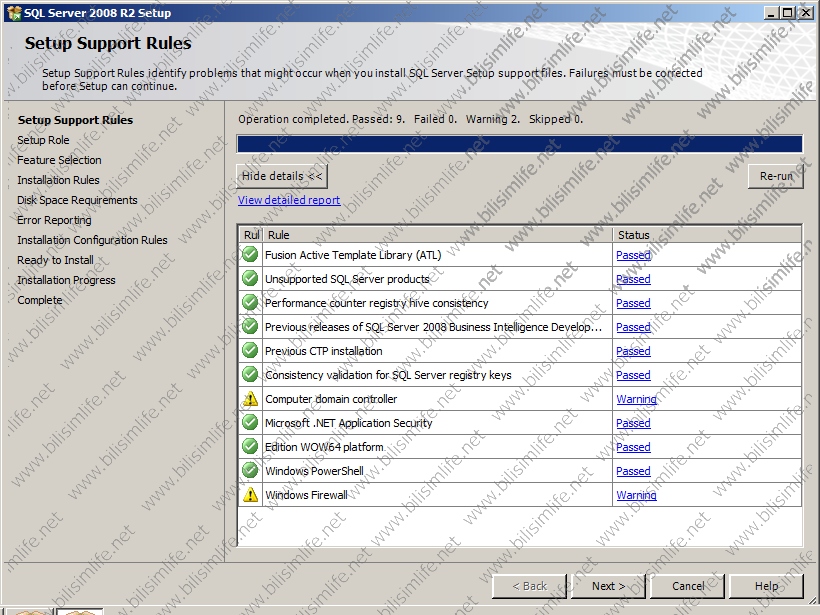Open Passed status for Microsoft .NET Application Security

pos(633,423)
